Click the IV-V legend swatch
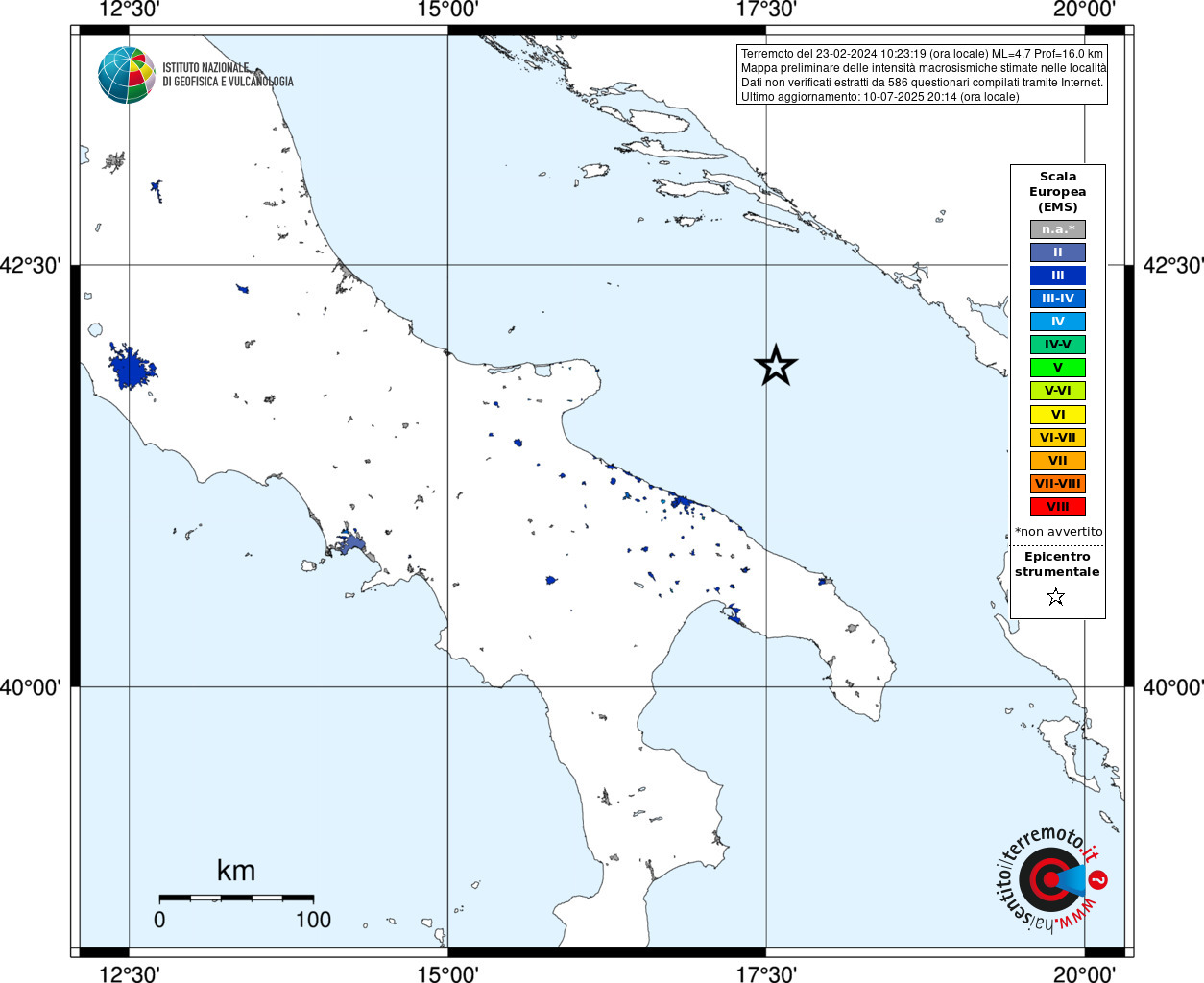Viewport: 1204px width, 983px height. point(1058,345)
